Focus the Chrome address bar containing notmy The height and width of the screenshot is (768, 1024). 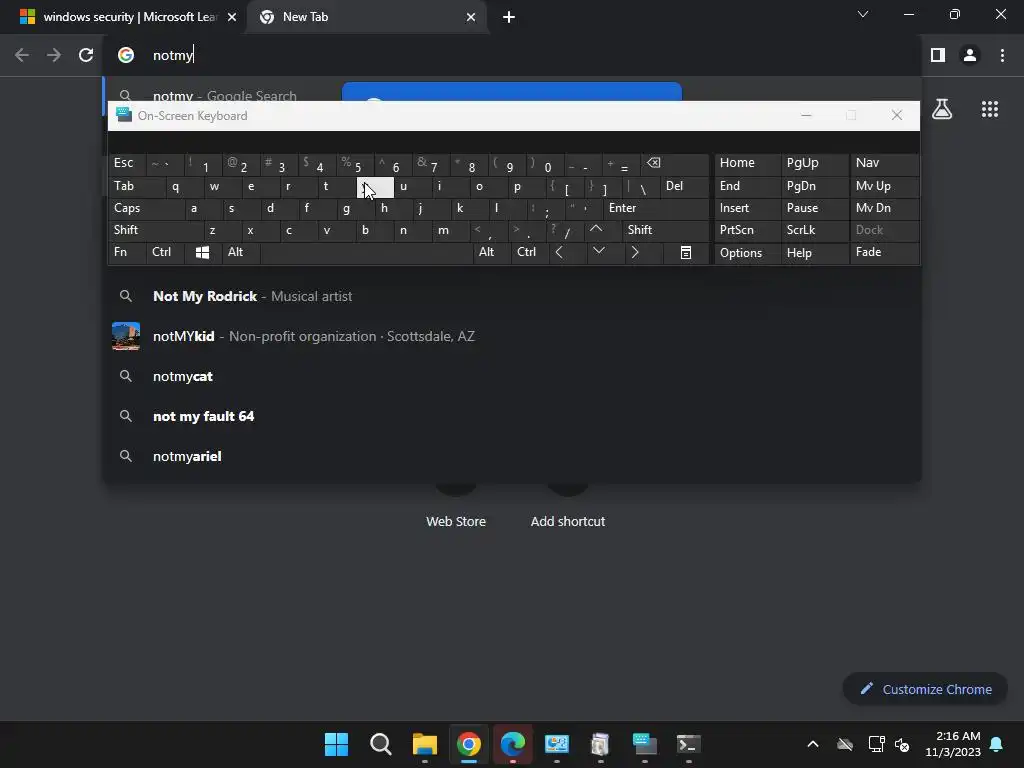point(512,55)
